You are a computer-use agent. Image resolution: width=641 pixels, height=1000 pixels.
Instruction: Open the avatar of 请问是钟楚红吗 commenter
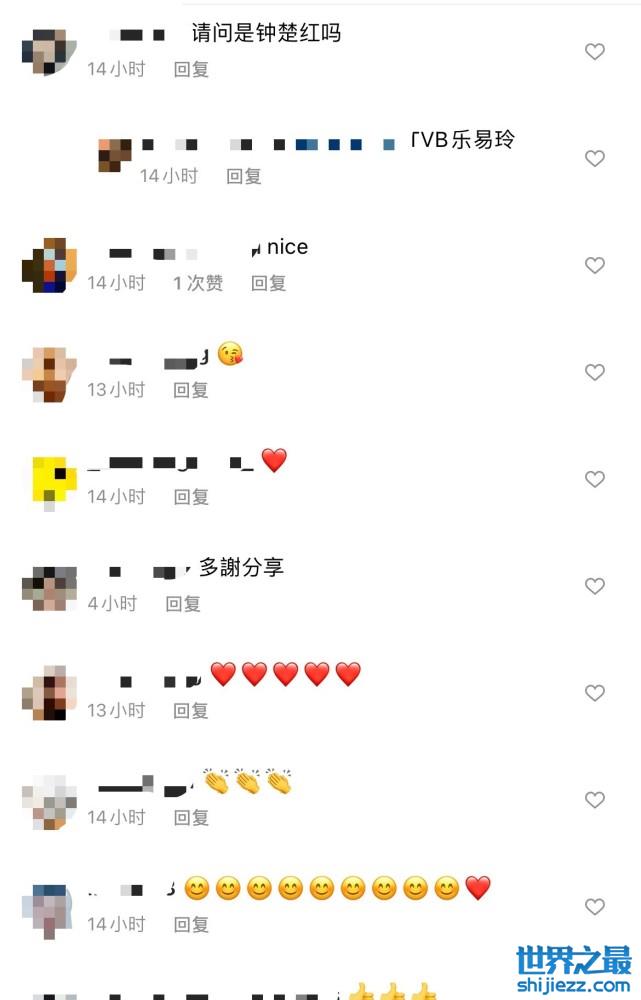pos(49,52)
